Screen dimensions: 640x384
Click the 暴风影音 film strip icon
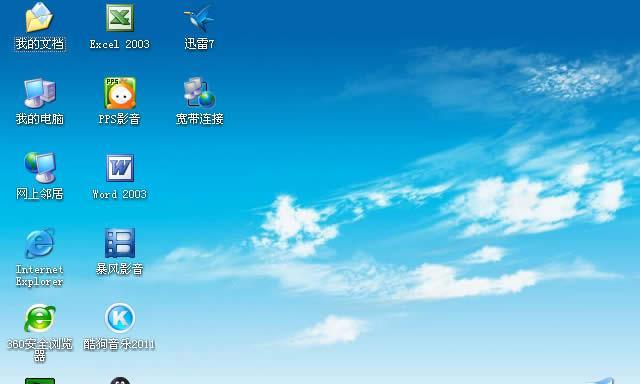point(120,243)
